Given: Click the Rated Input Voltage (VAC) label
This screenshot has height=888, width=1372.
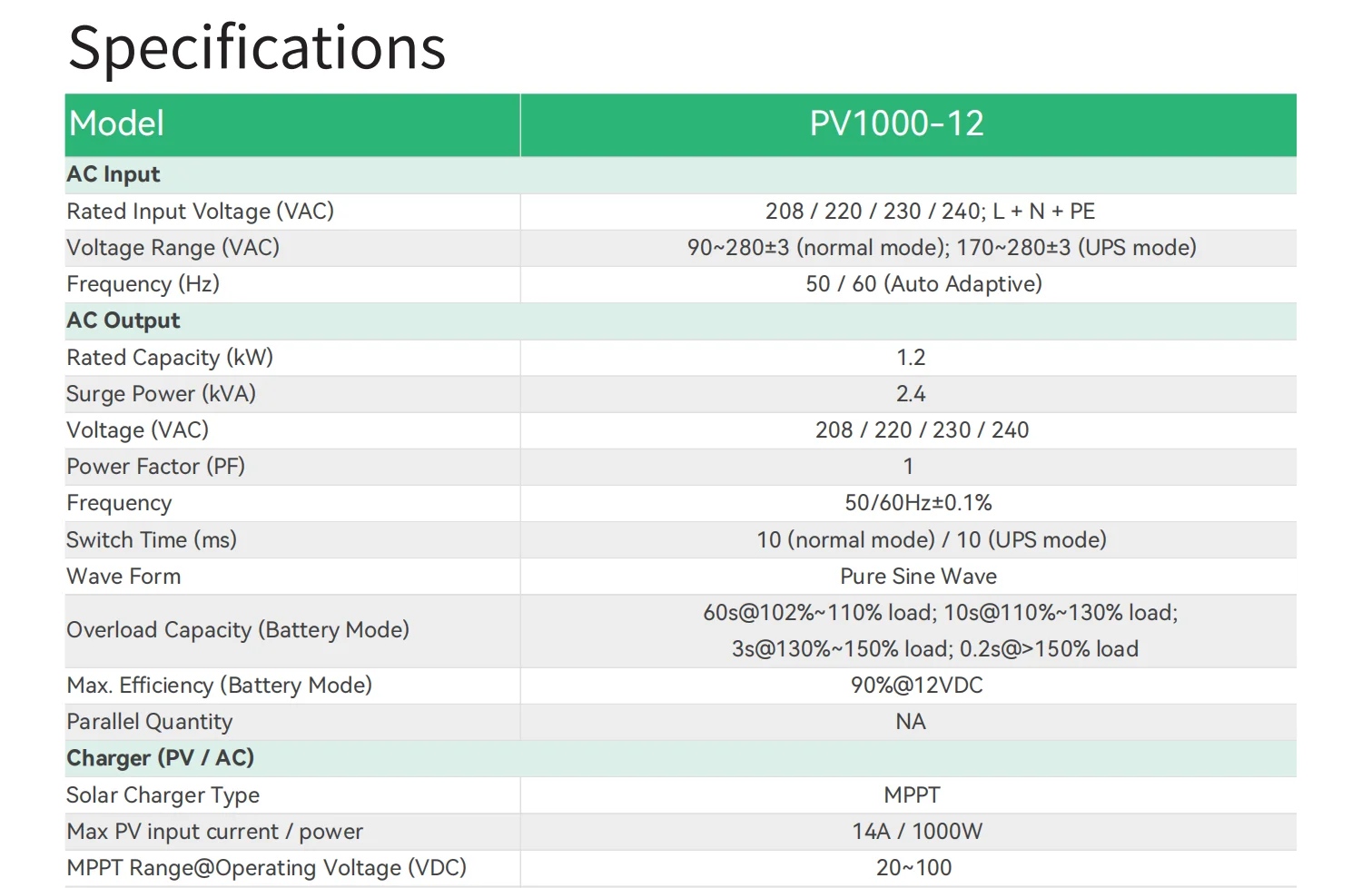Looking at the screenshot, I should pyautogui.click(x=200, y=212).
